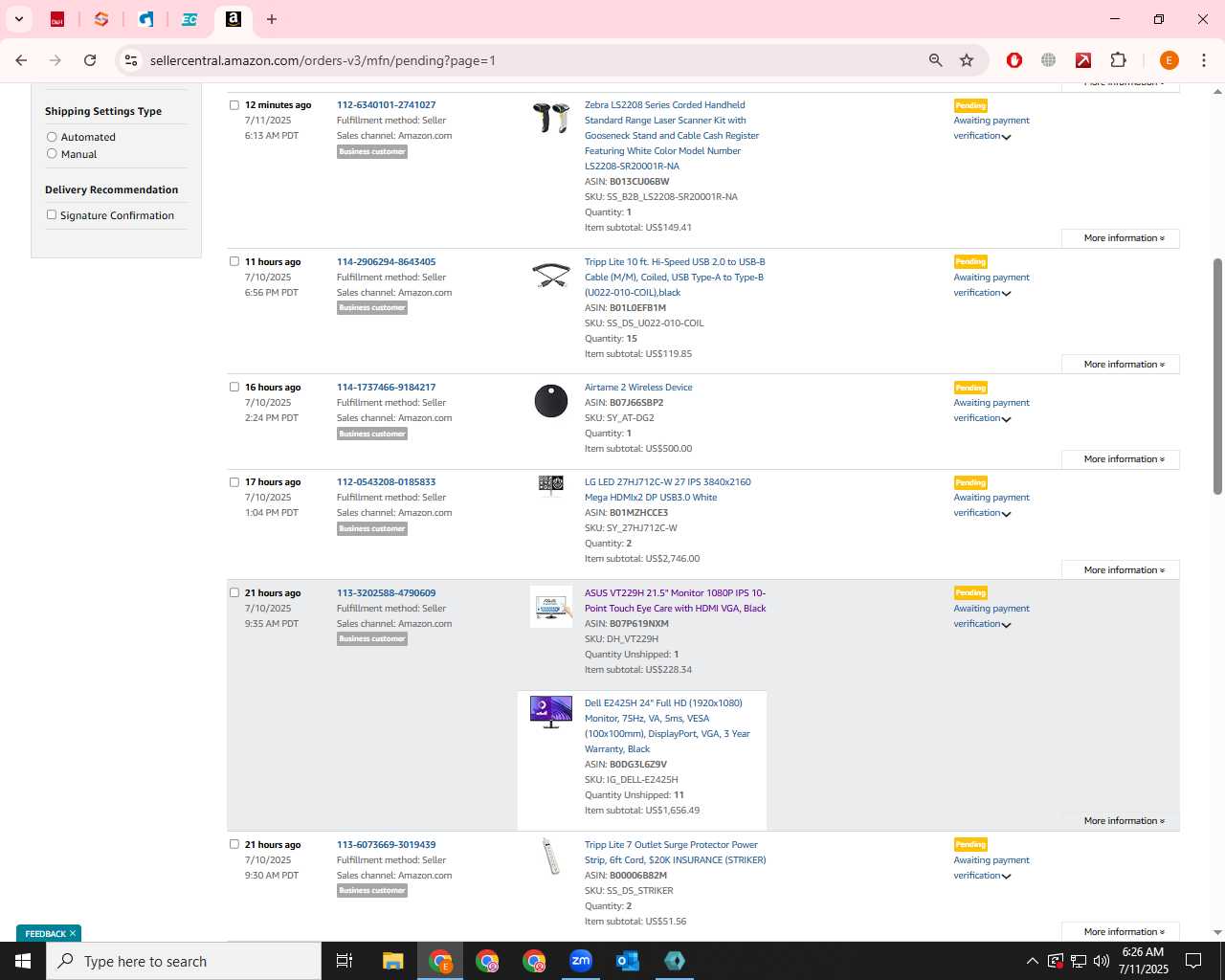The height and width of the screenshot is (980, 1225).
Task: Select order 113-6073669-3019439 checkbox
Action: [234, 844]
